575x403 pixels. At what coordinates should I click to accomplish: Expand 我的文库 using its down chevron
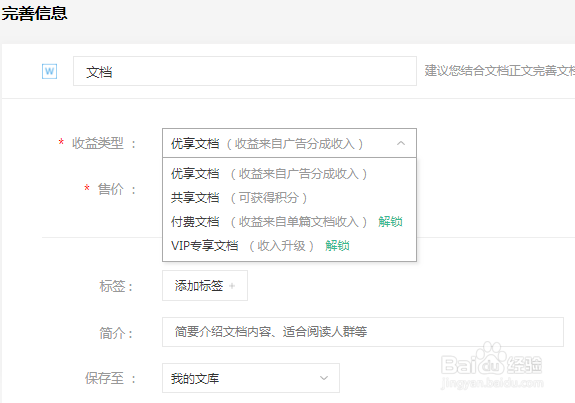(x=323, y=378)
